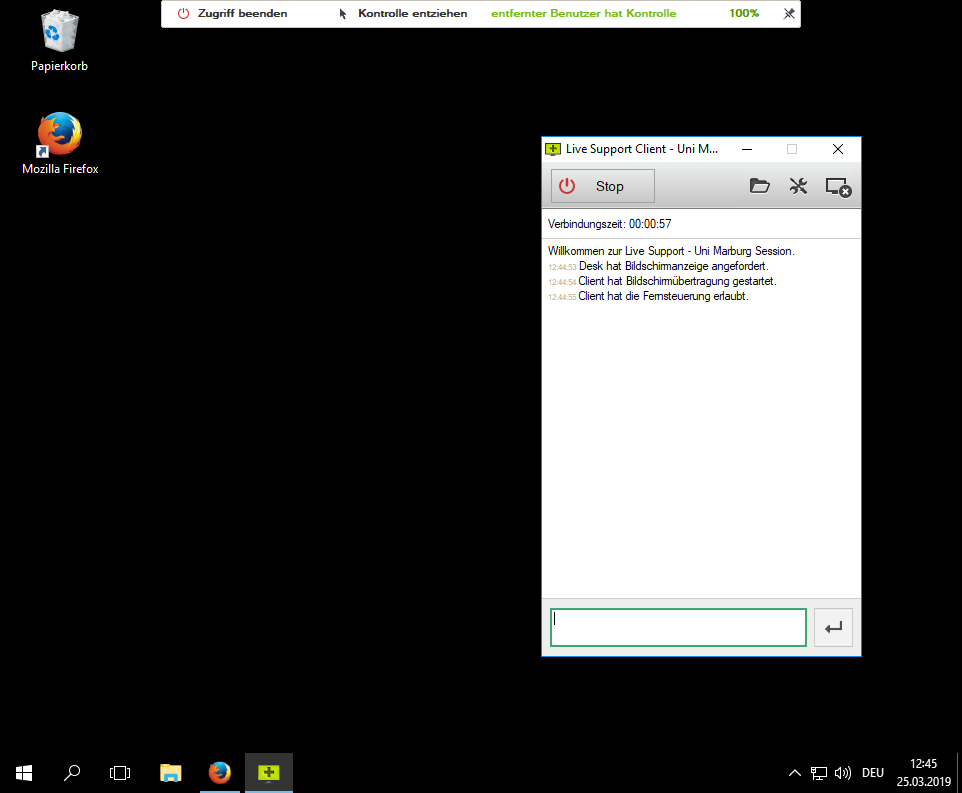Click the Verbindungszeit connection time text
962x793 pixels.
[609, 224]
